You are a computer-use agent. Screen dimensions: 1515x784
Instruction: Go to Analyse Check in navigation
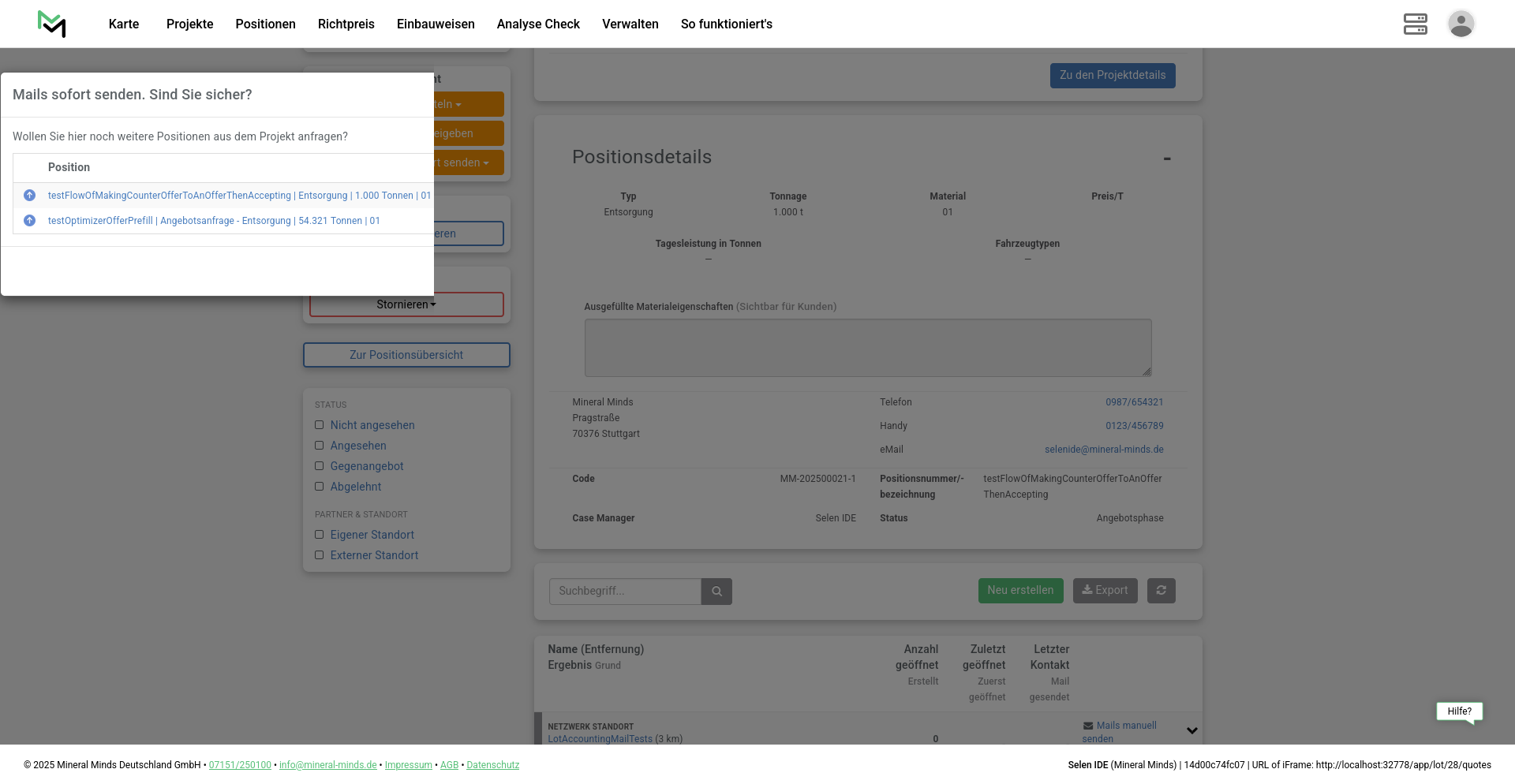[x=538, y=24]
